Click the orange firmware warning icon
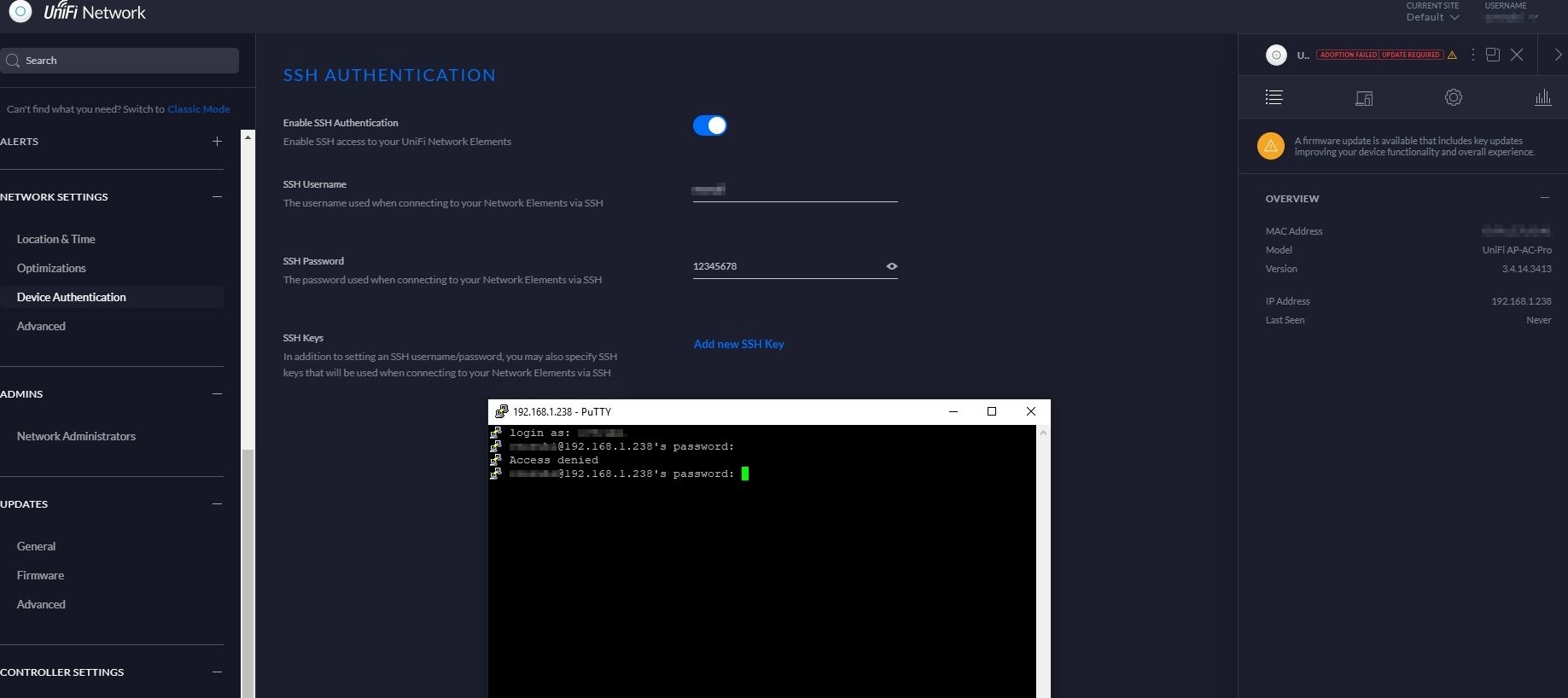Screen dimensions: 1568x698 click(x=1270, y=146)
